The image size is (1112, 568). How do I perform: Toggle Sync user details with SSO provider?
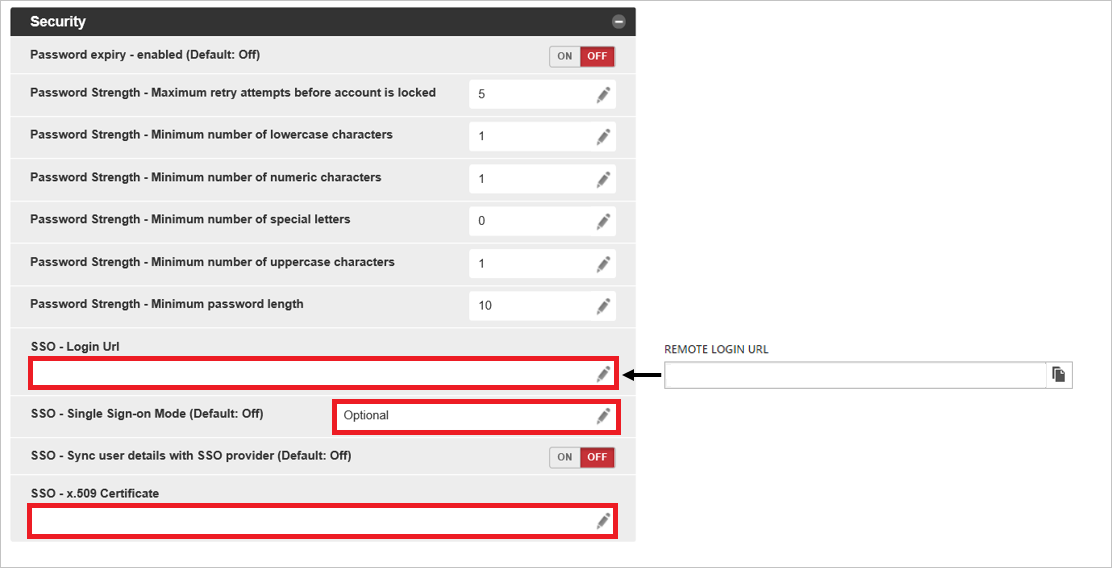point(582,457)
